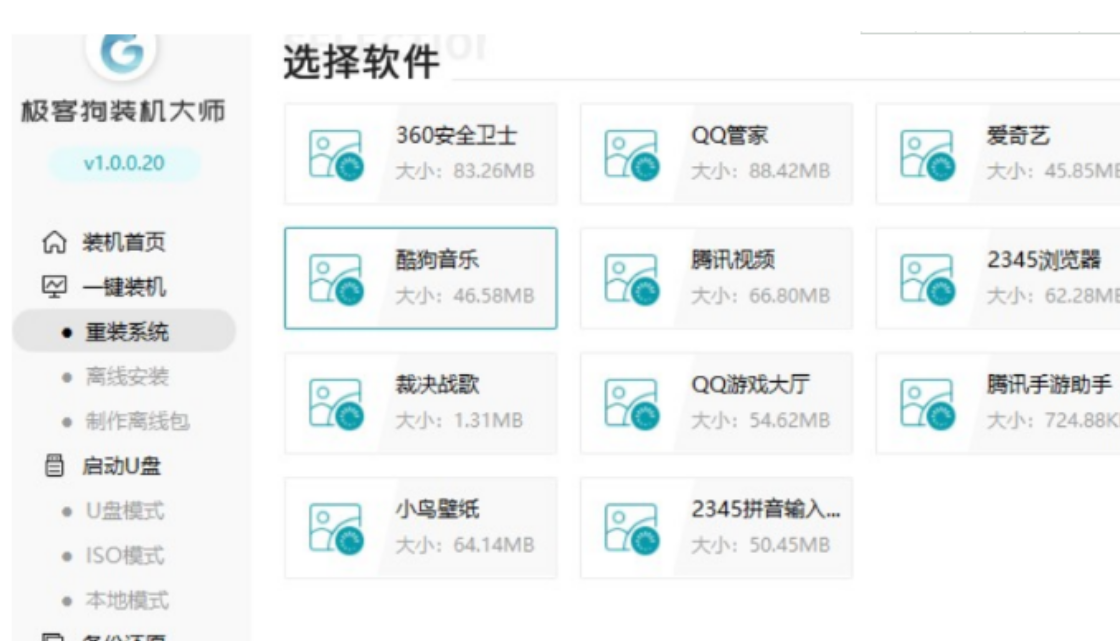The height and width of the screenshot is (641, 1120).
Task: Select the 酷狗音乐 software card
Action: [x=420, y=278]
